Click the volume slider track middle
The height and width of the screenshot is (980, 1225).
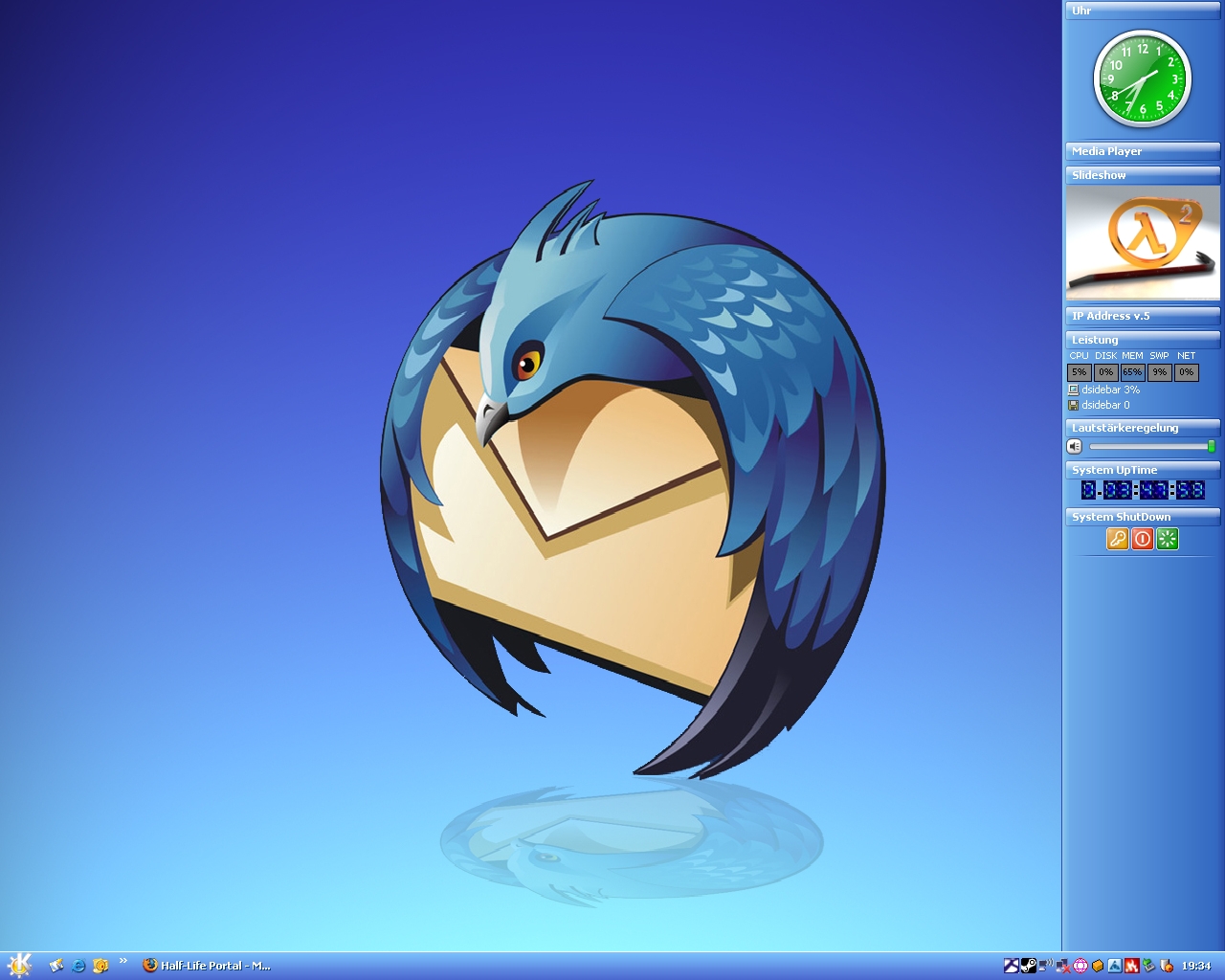point(1149,446)
